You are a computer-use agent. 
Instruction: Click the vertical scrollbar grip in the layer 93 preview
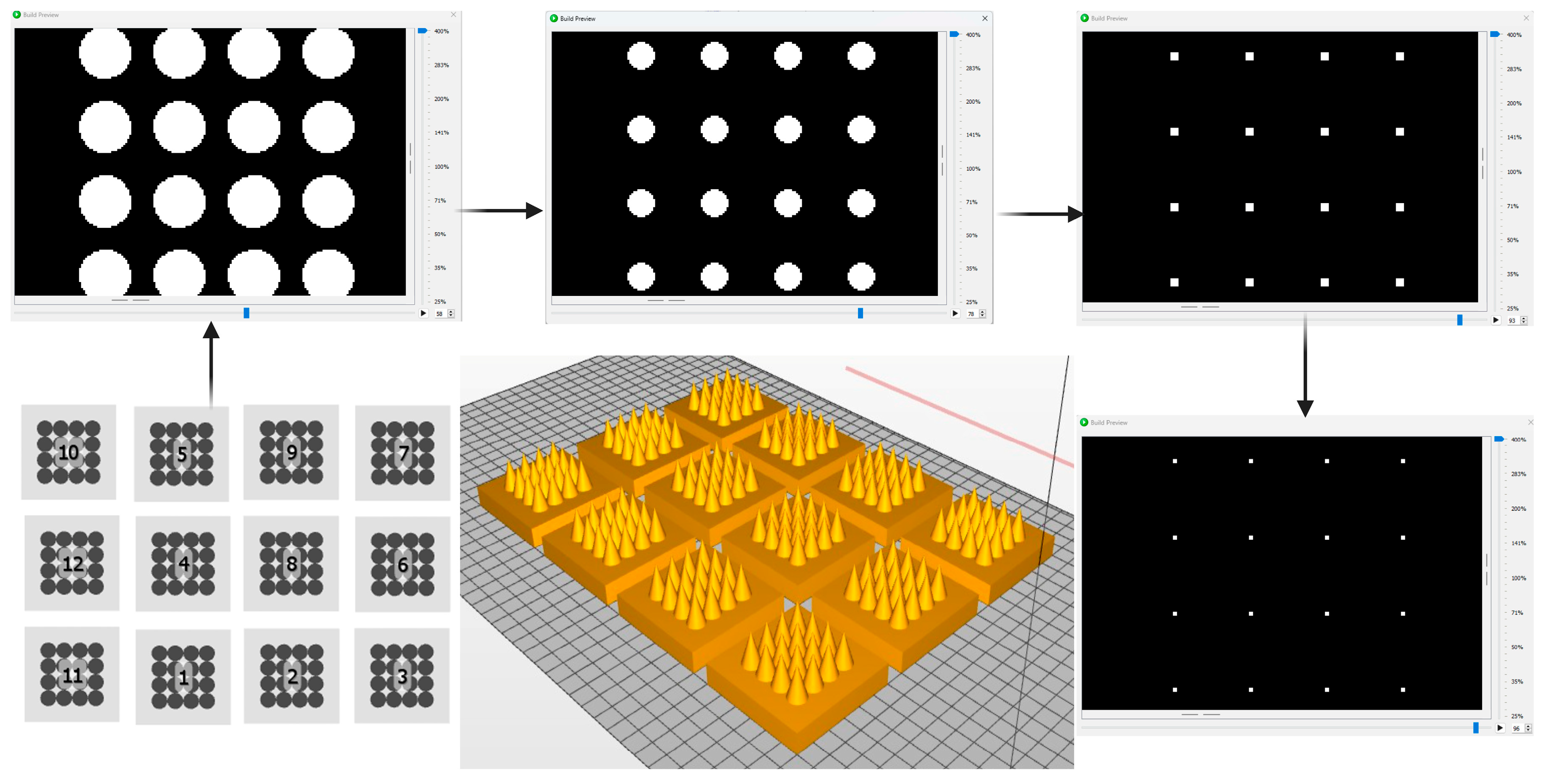pyautogui.click(x=1482, y=163)
